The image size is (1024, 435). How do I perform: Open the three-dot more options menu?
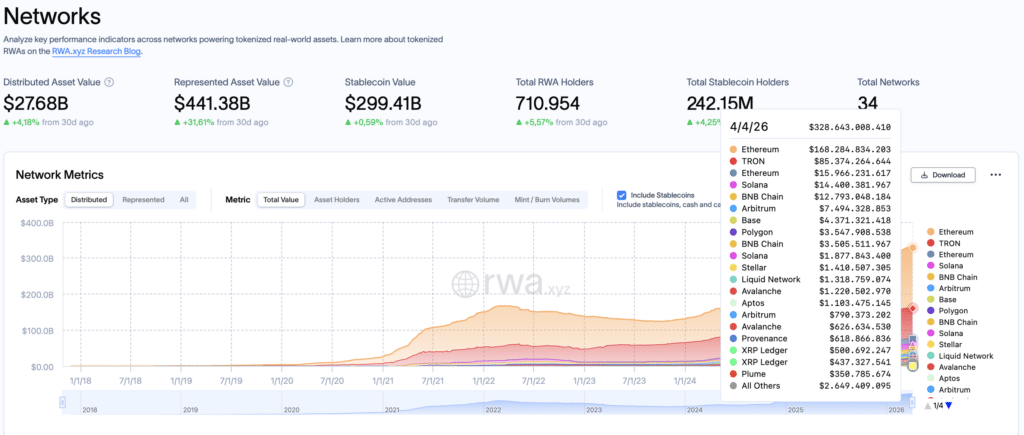(x=995, y=175)
